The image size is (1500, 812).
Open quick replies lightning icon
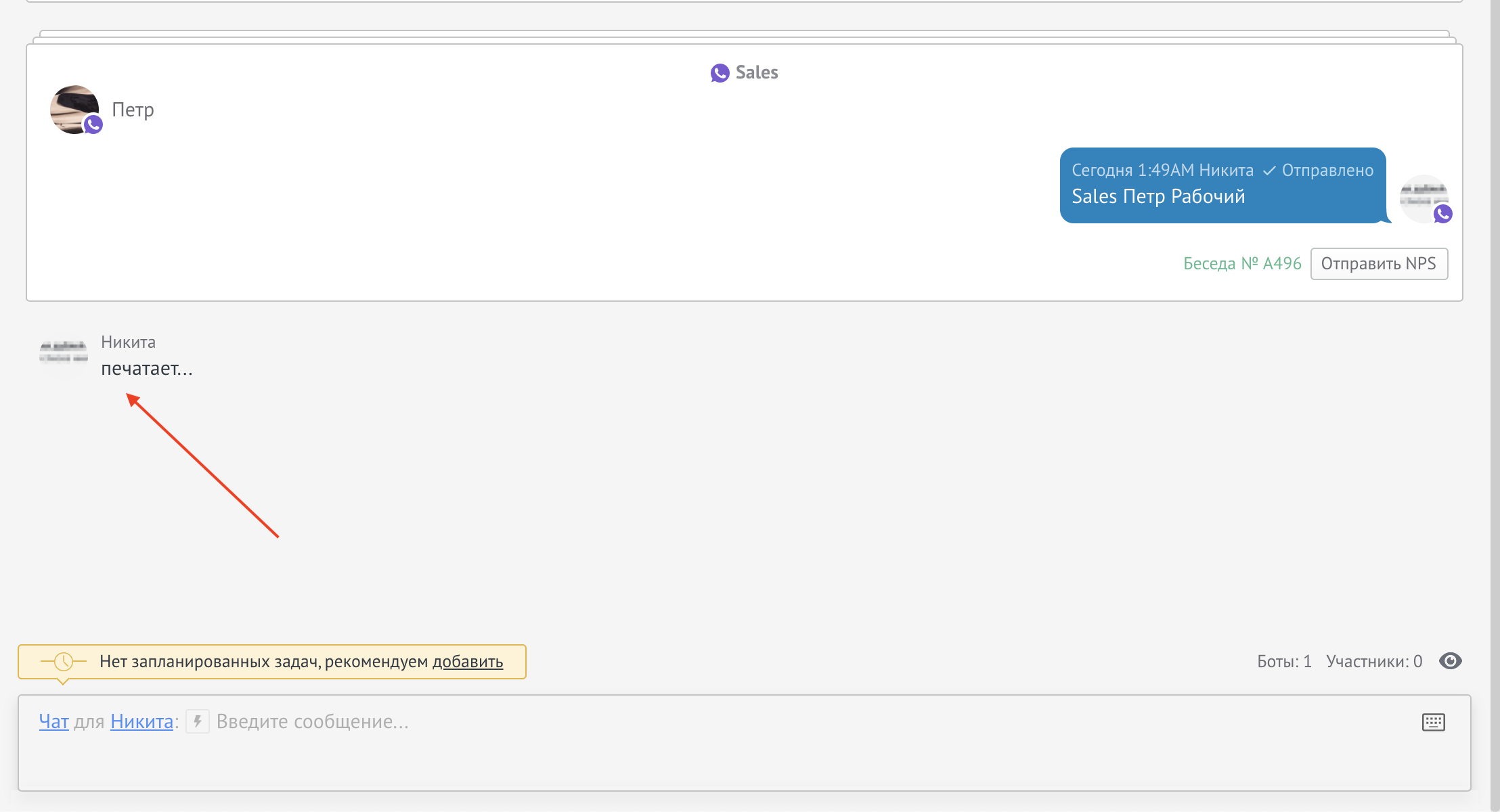tap(198, 721)
